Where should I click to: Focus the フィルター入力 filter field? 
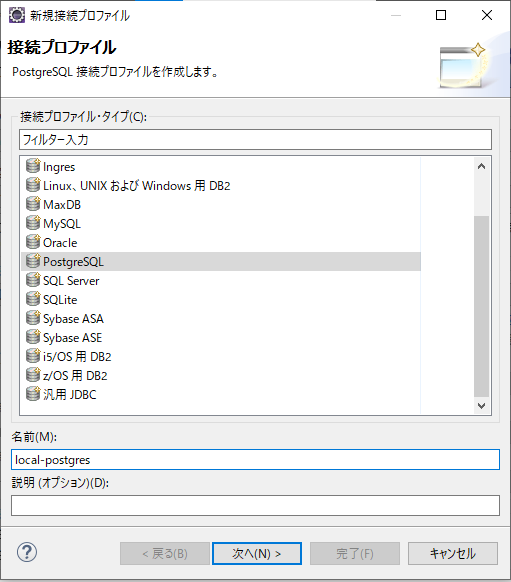tap(255, 140)
